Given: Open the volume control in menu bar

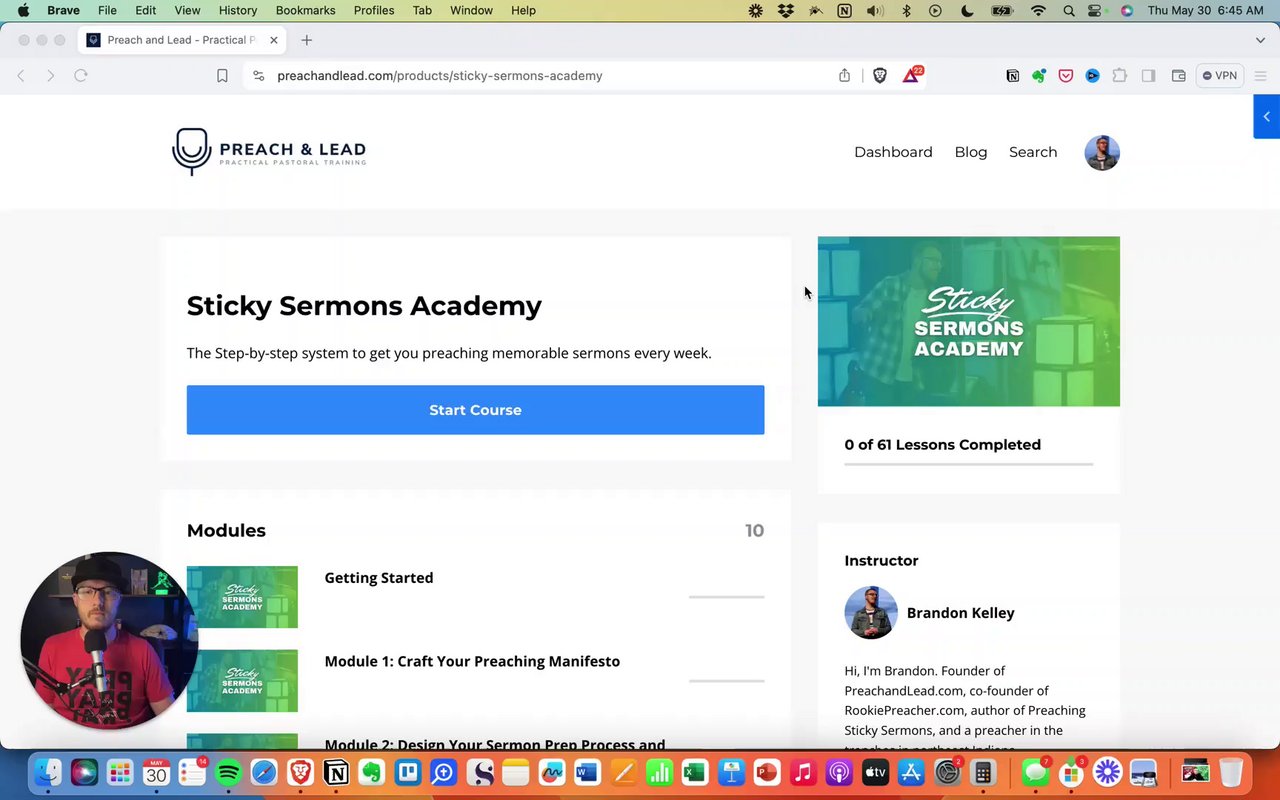Looking at the screenshot, I should click(875, 10).
